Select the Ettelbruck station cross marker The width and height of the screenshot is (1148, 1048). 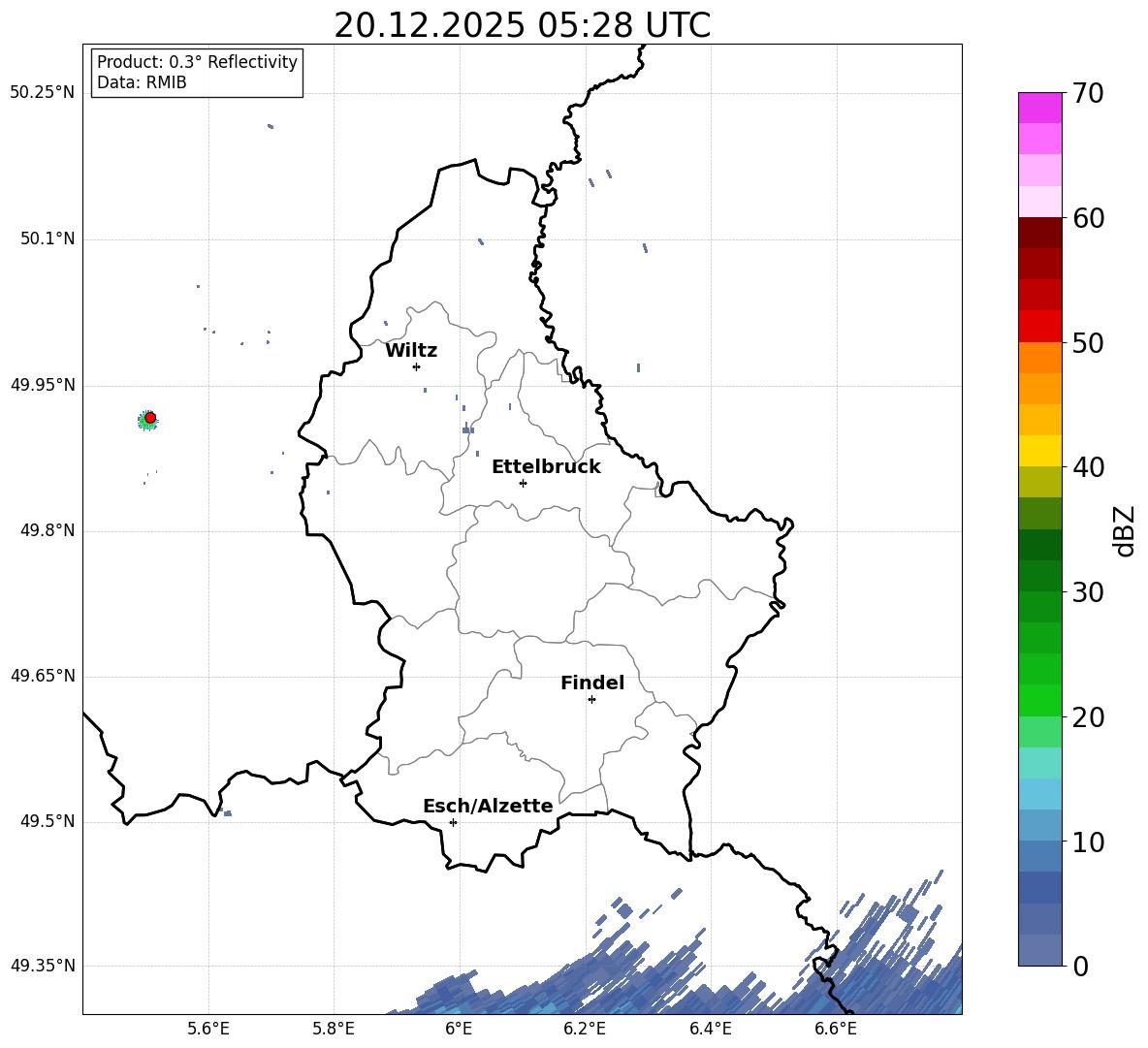pos(523,483)
